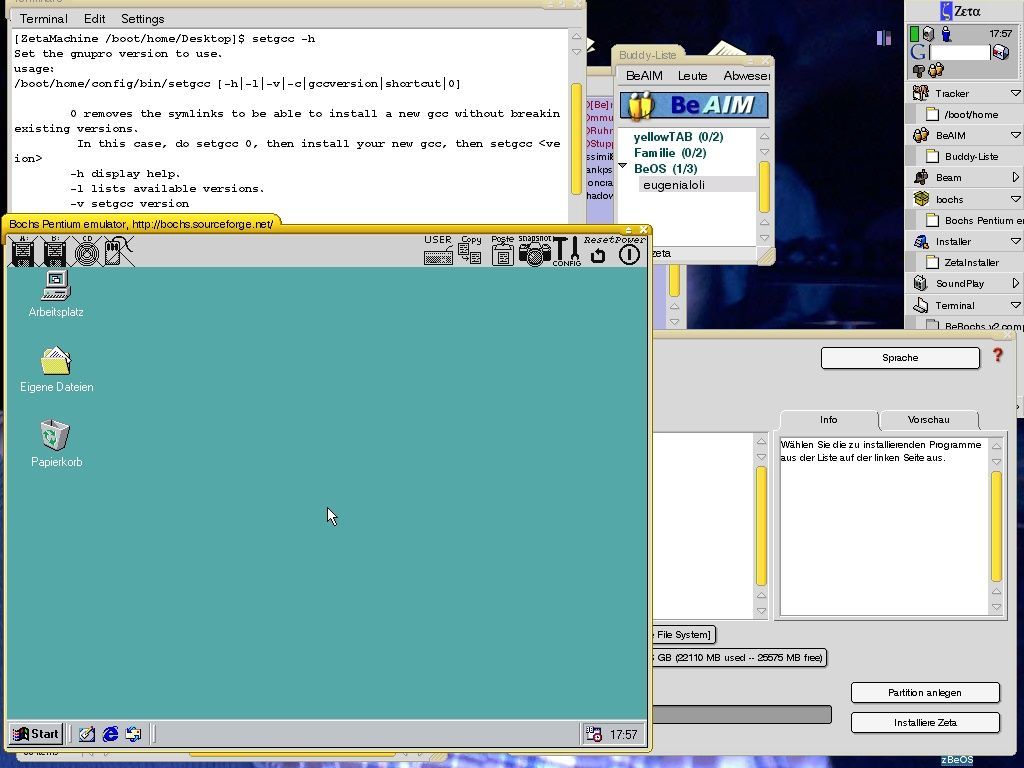Open the BeAIM menu in Buddy-Liste window
Screen dimensions: 1024x768
644,76
